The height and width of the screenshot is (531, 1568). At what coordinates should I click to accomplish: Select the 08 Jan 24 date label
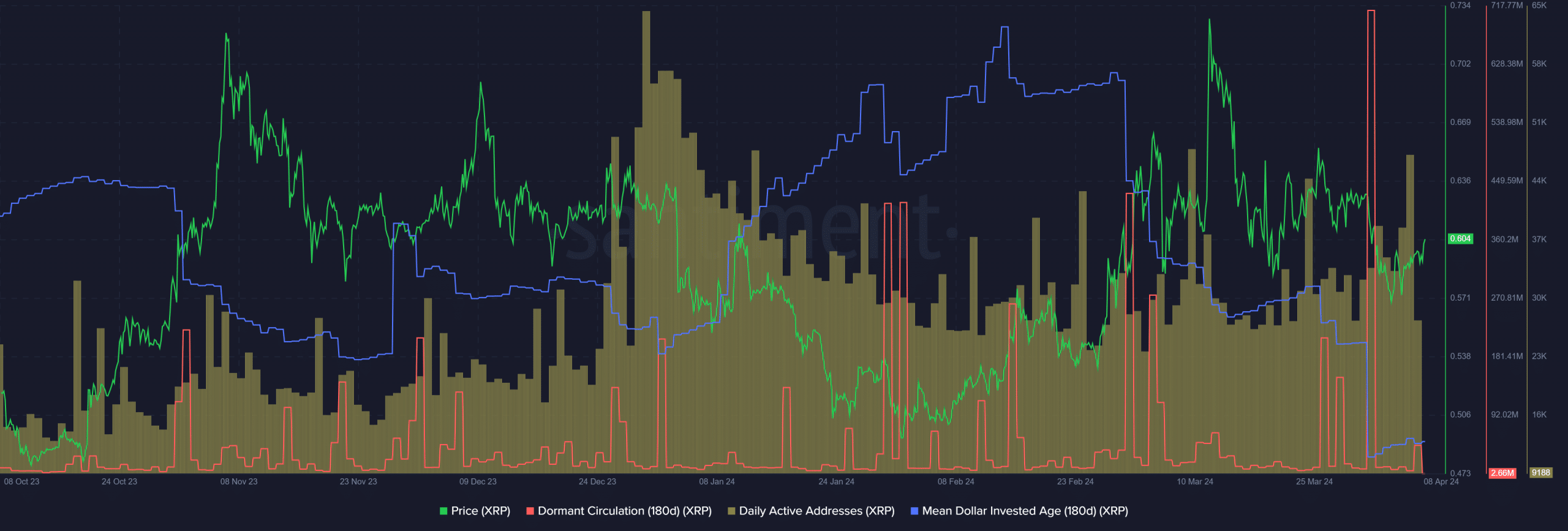(x=717, y=481)
